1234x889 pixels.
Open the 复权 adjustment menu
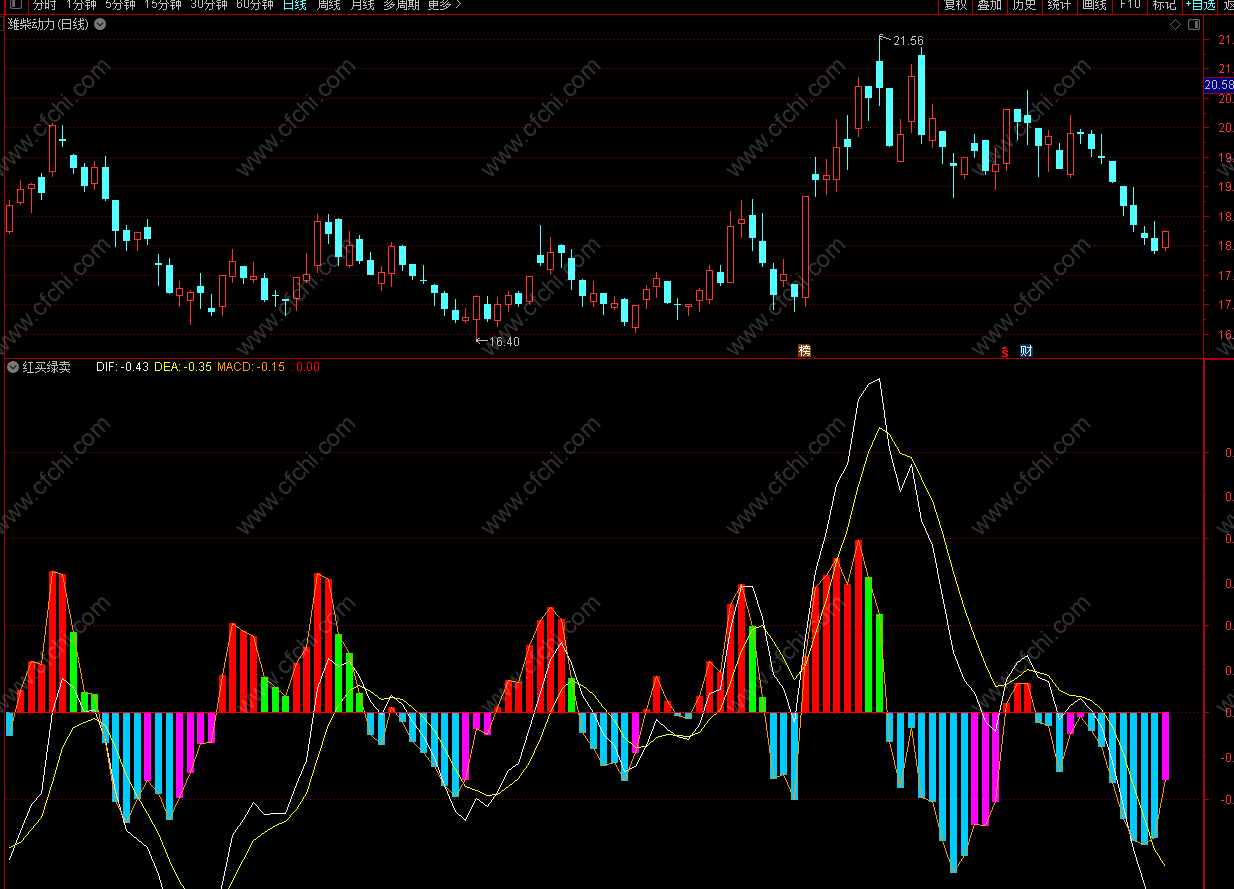coord(955,5)
